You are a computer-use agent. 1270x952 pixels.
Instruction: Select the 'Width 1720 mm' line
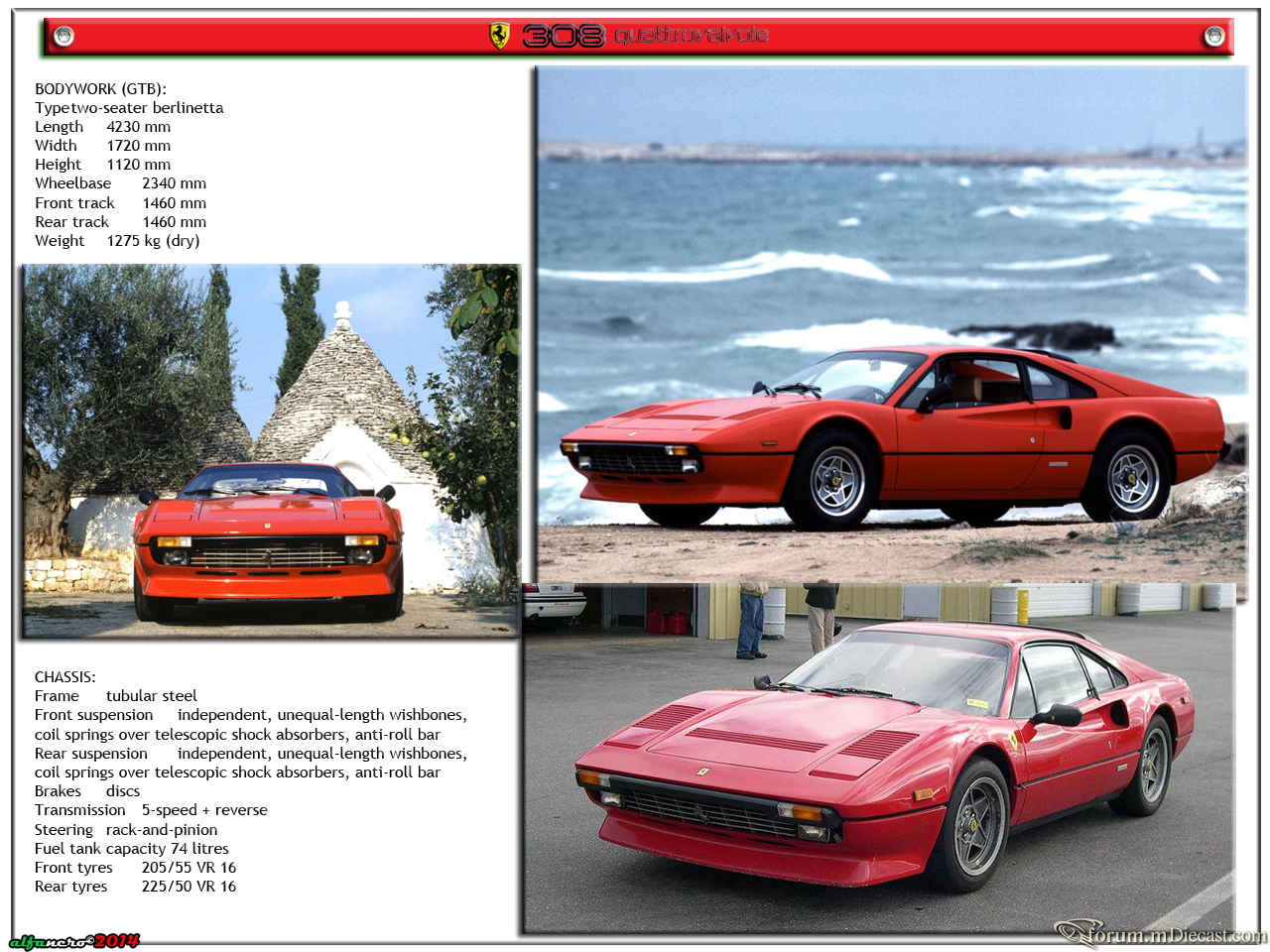tap(102, 146)
